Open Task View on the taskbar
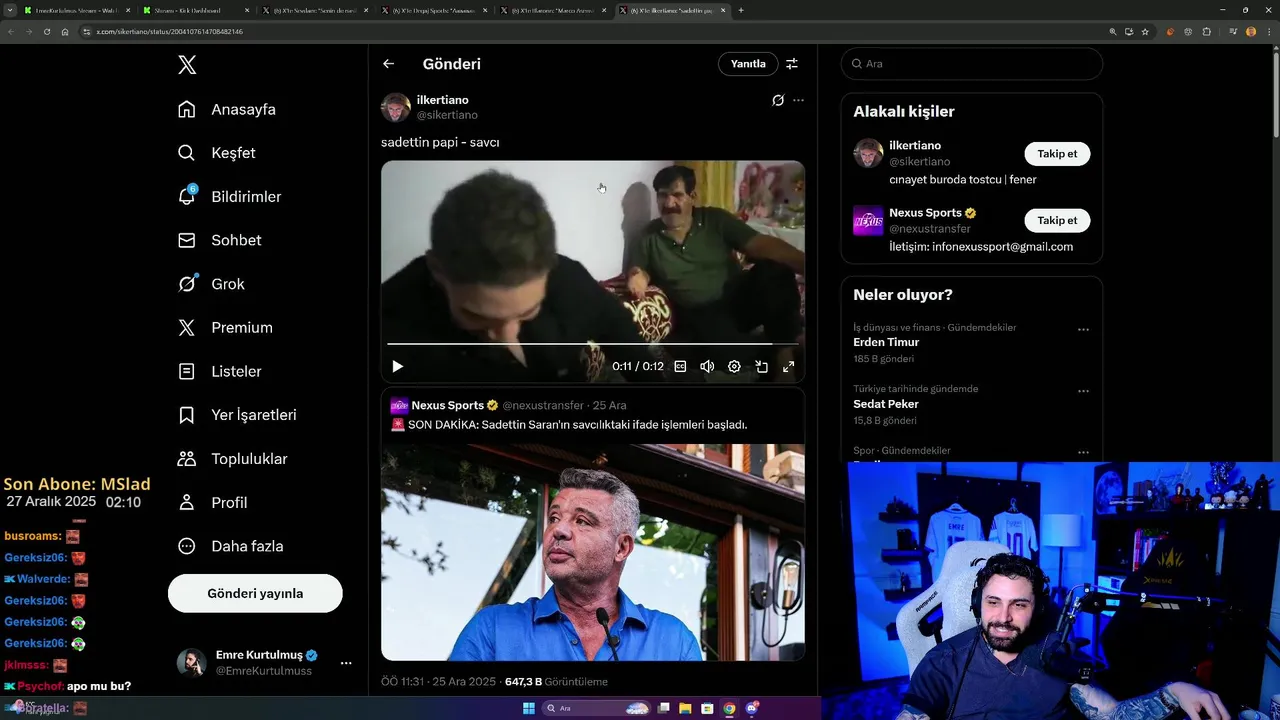This screenshot has width=1280, height=720. tap(663, 709)
